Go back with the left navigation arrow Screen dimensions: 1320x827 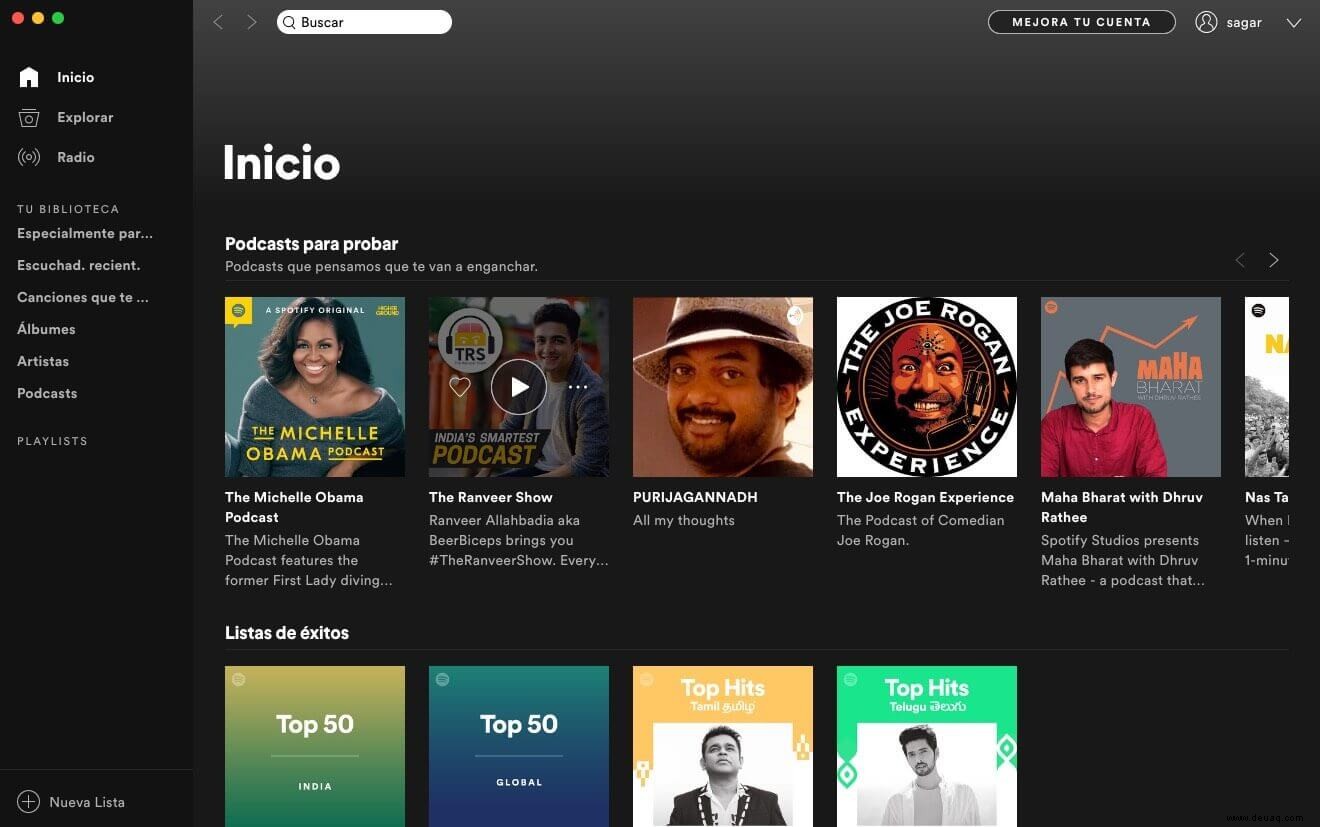[218, 22]
